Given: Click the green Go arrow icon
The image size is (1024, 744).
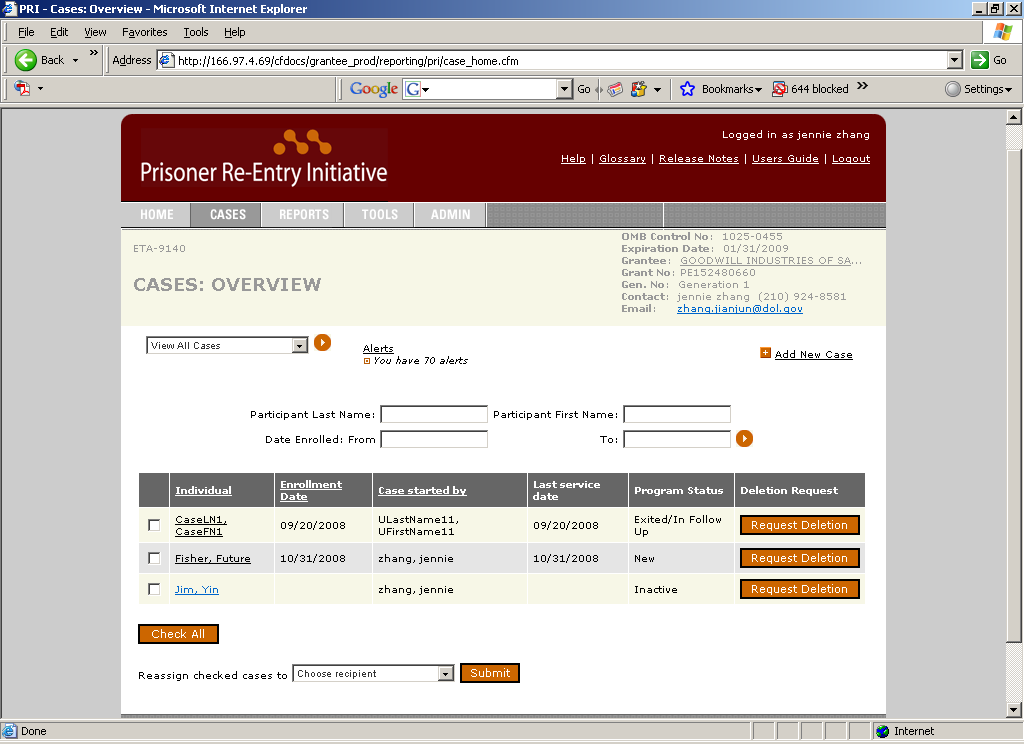Looking at the screenshot, I should coord(980,60).
